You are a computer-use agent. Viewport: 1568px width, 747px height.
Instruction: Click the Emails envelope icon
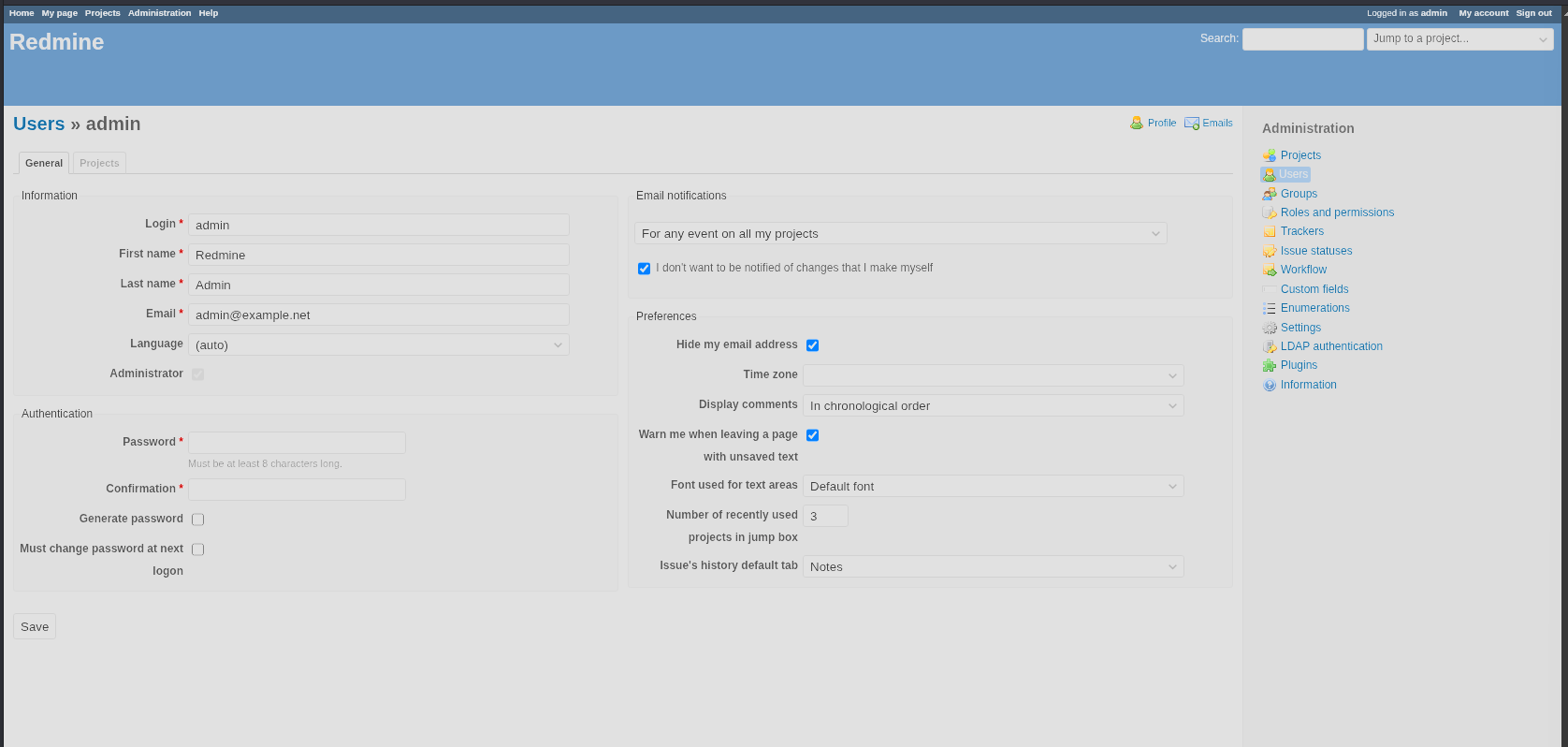click(x=1192, y=123)
